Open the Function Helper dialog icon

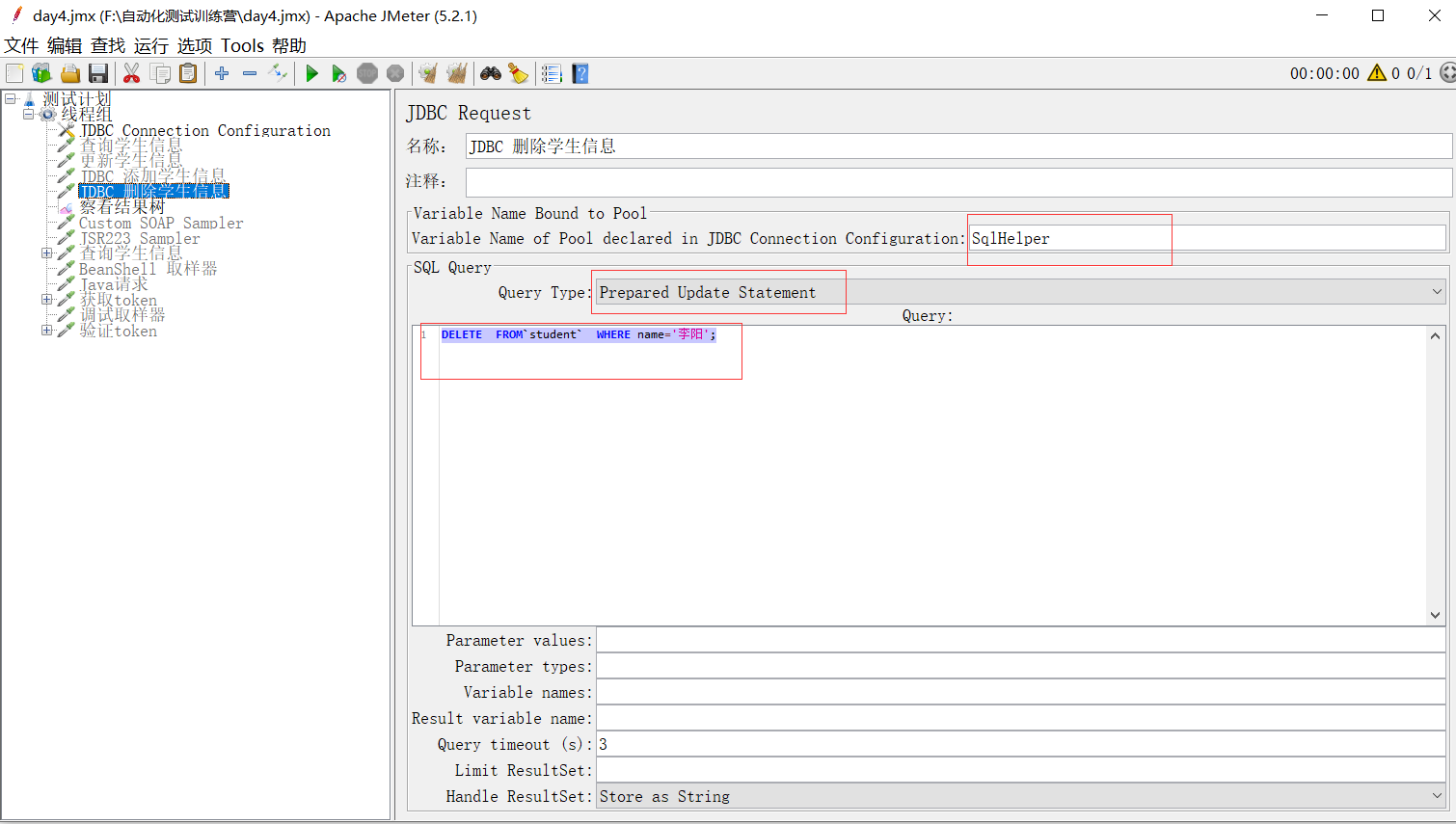(x=552, y=73)
